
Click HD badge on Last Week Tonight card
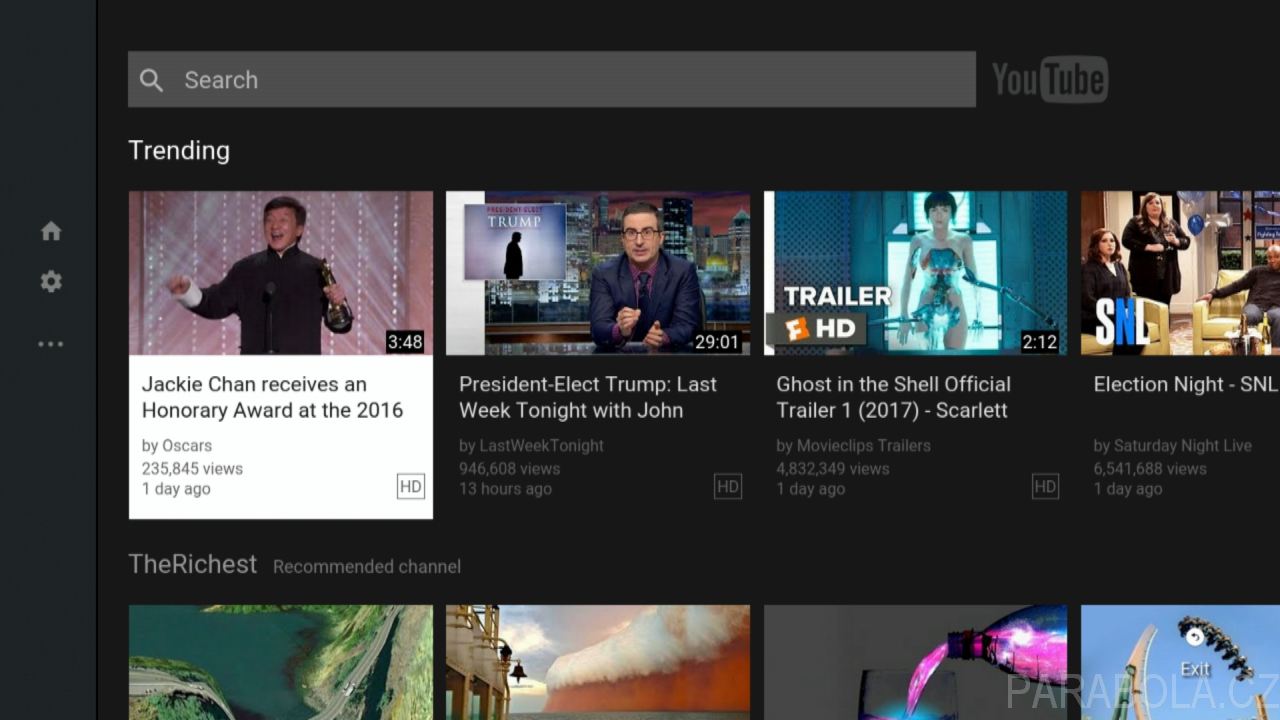[728, 487]
